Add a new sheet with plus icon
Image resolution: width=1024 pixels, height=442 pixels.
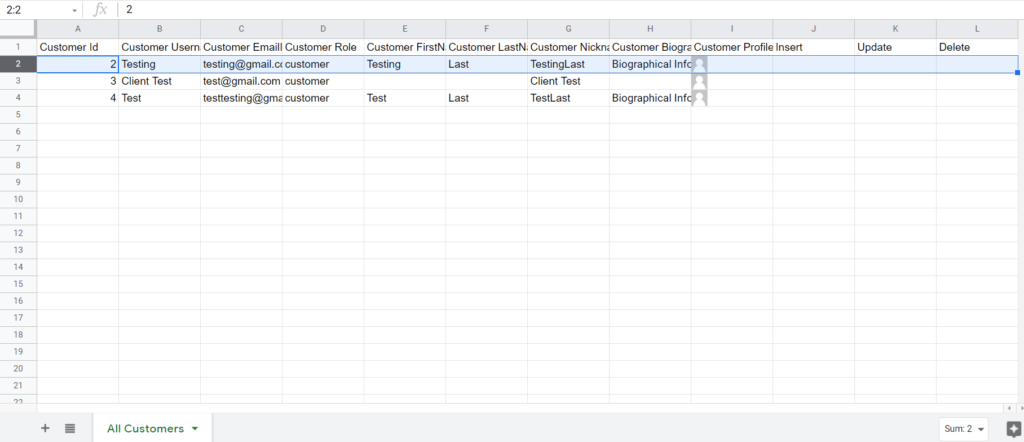[x=45, y=428]
